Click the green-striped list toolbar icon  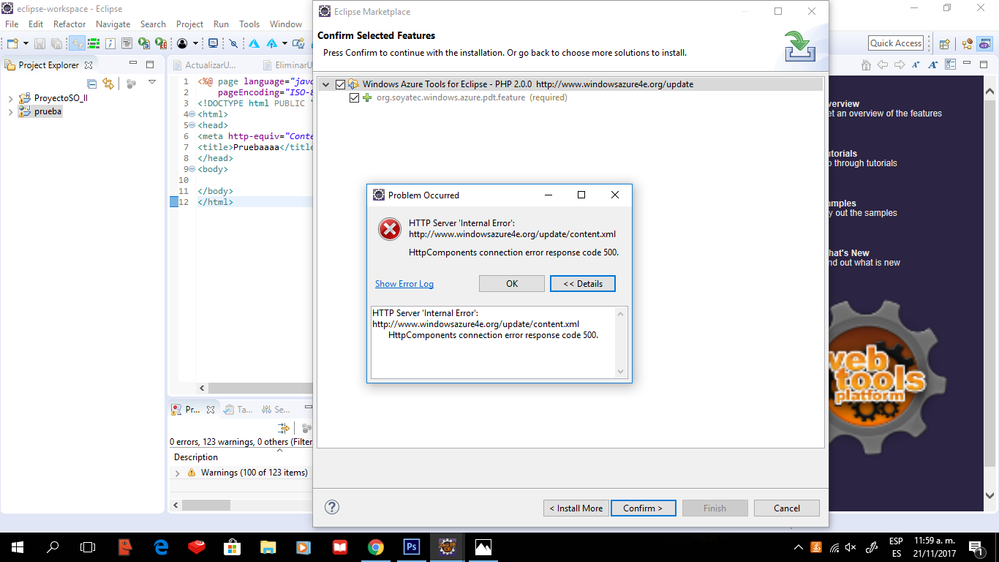tap(94, 43)
